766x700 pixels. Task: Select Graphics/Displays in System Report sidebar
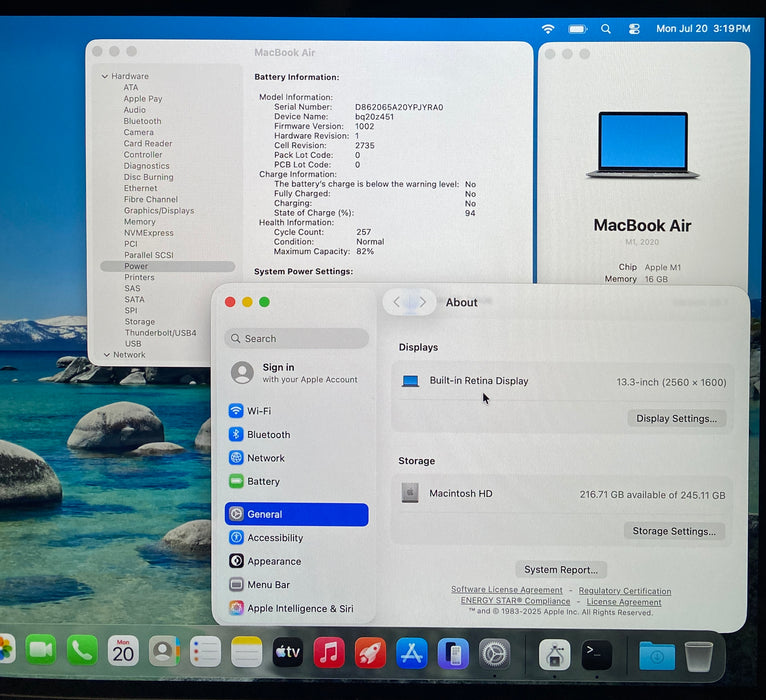pyautogui.click(x=159, y=211)
